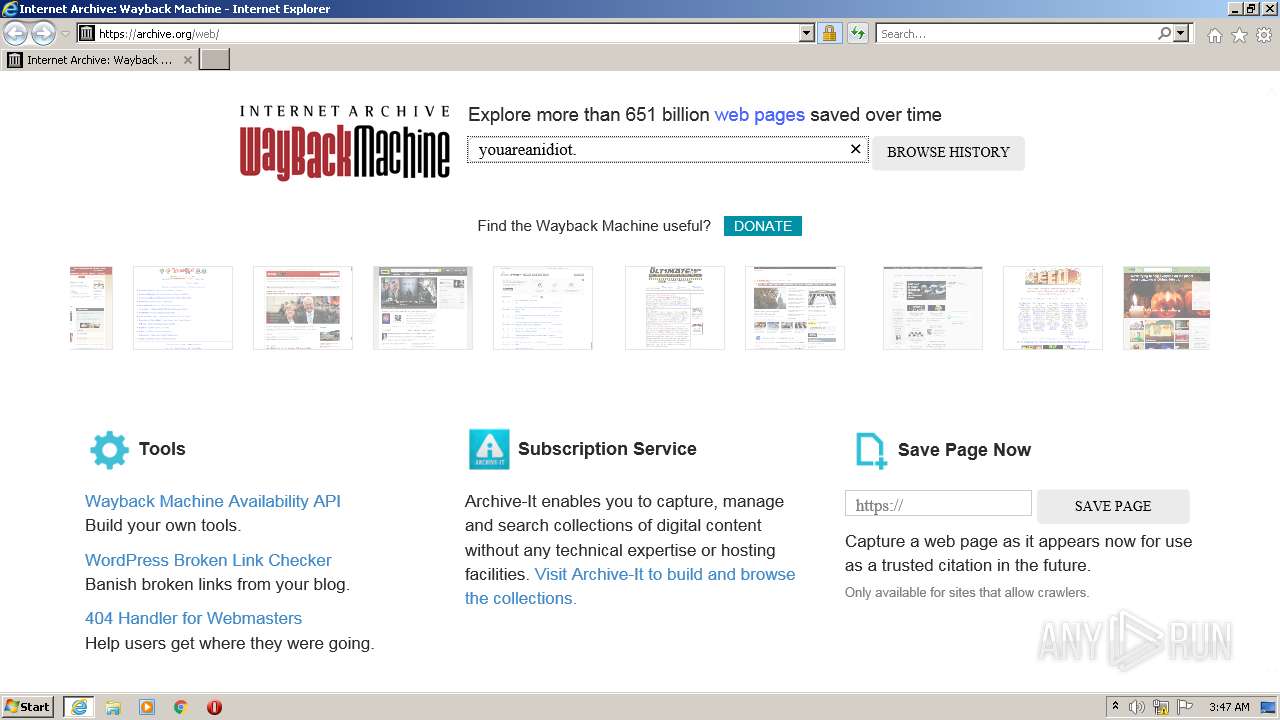Image resolution: width=1280 pixels, height=720 pixels.
Task: Click the Tools gear icon on page
Action: click(109, 450)
